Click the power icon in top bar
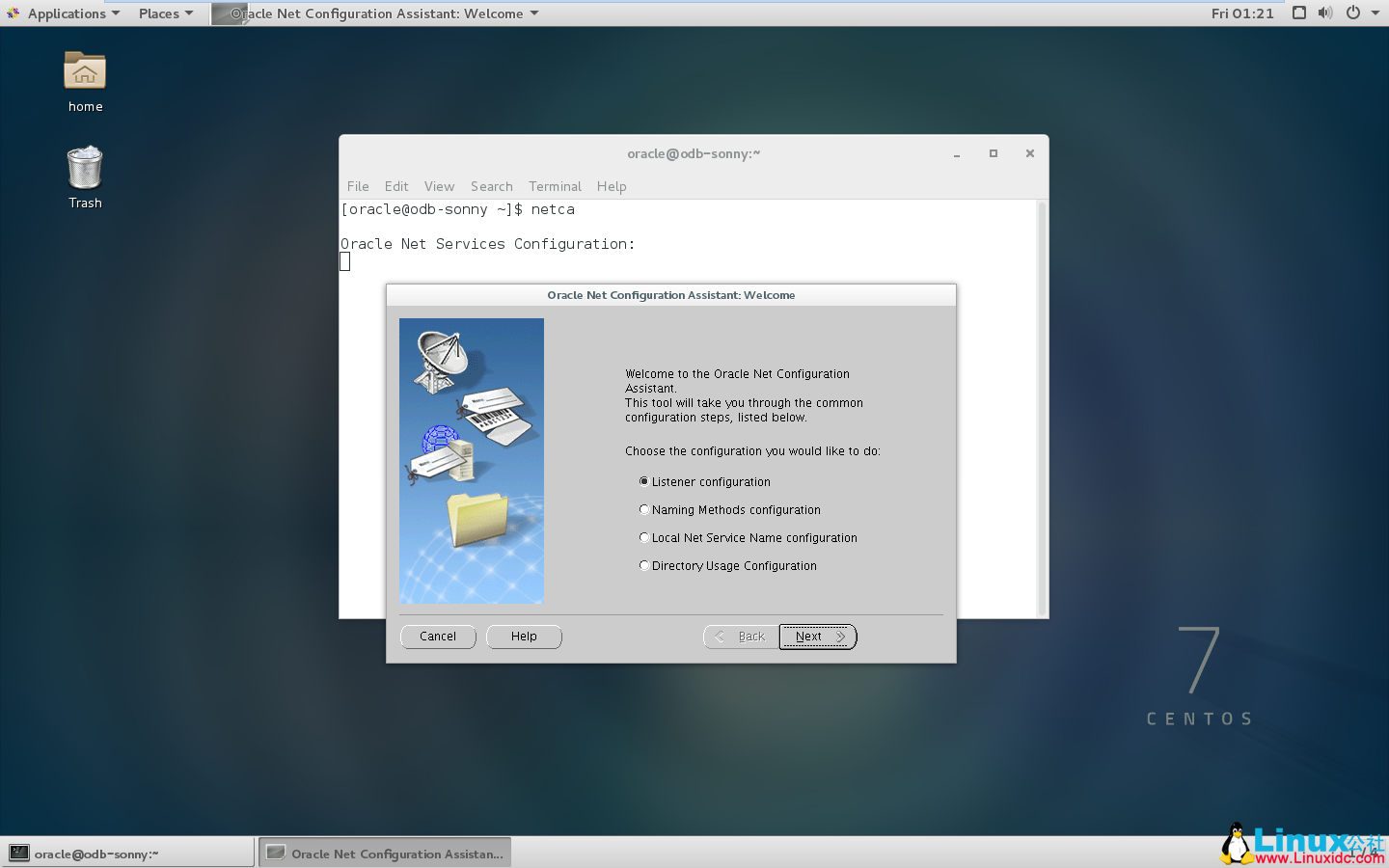Screen dimensions: 1389x868 tap(1353, 14)
